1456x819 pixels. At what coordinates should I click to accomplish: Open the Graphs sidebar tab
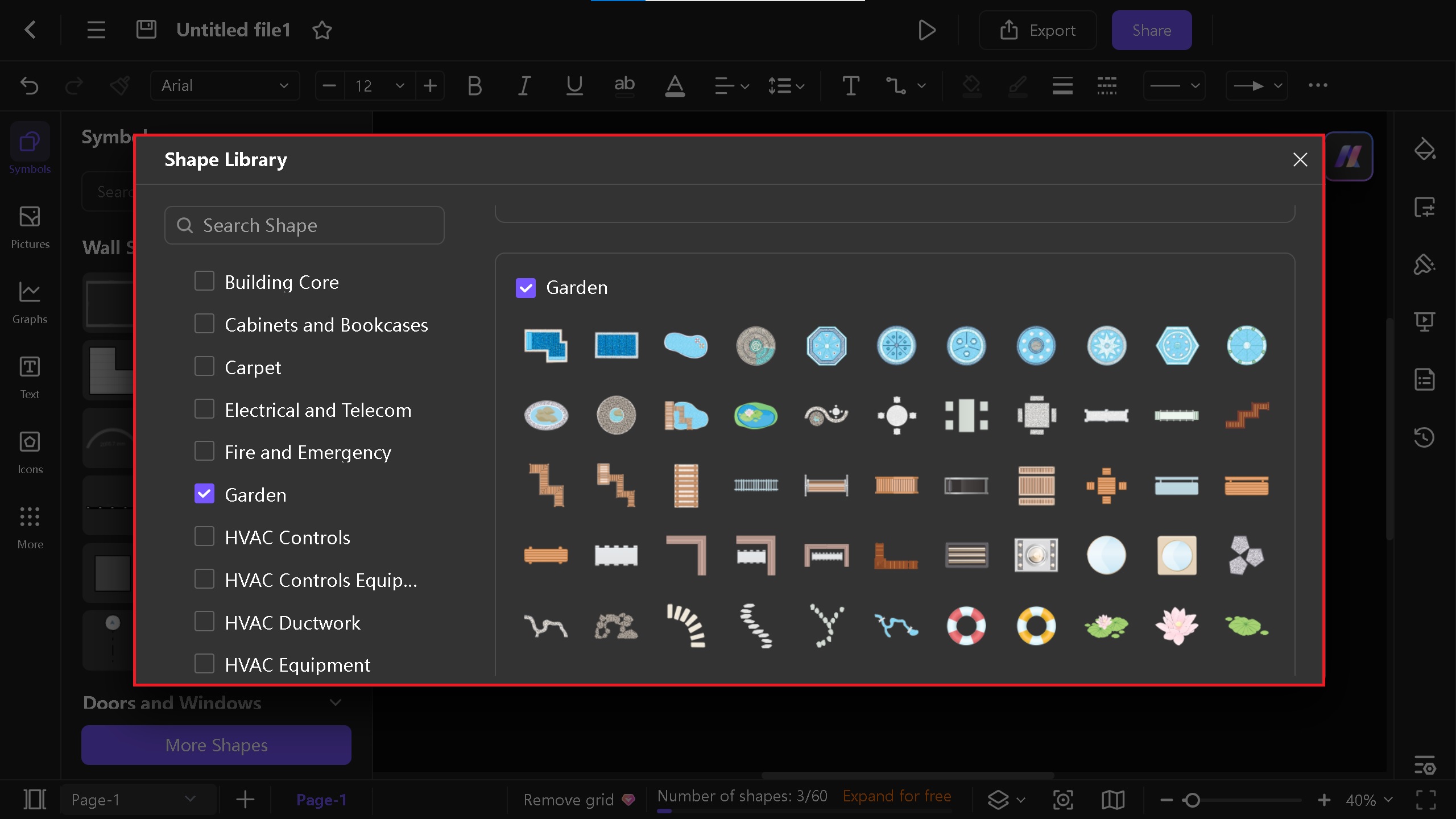point(30,302)
